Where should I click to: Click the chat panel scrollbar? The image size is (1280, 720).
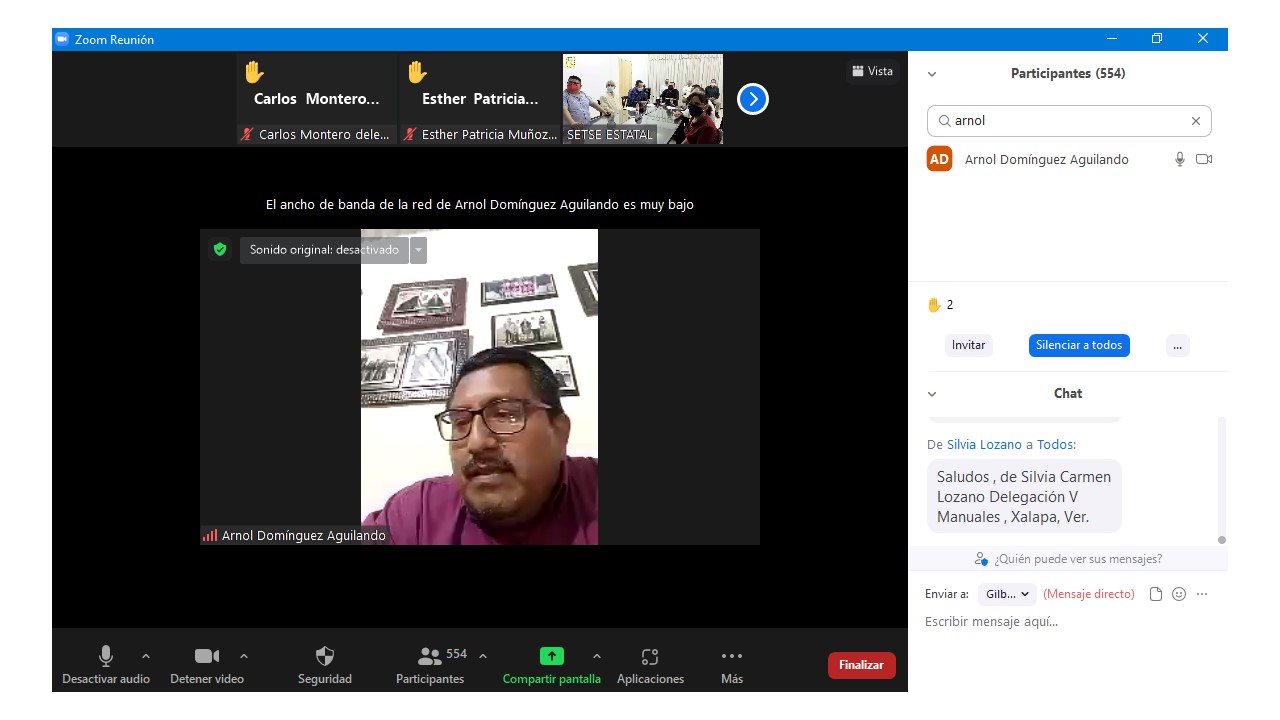point(1221,480)
